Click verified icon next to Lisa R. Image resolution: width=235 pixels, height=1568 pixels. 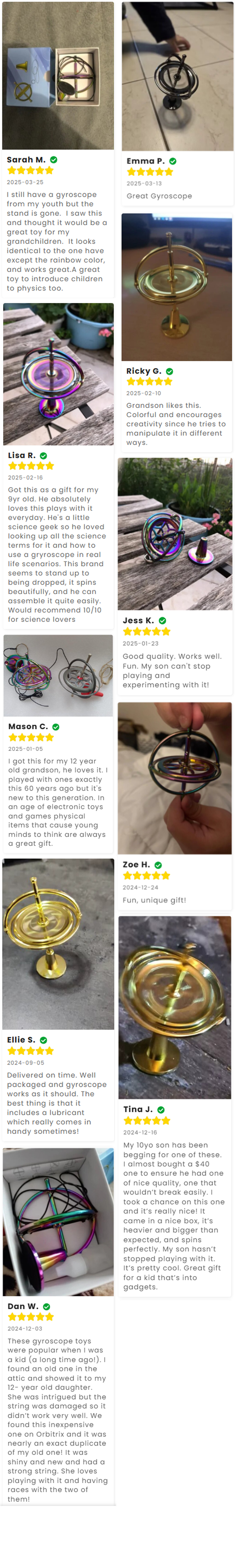43,456
